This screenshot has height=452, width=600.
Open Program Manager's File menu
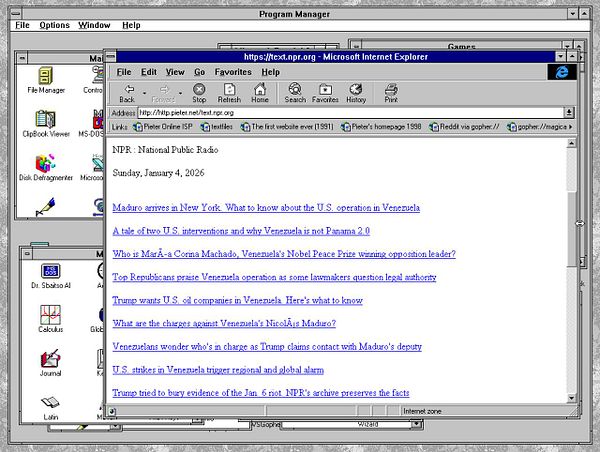(22, 25)
